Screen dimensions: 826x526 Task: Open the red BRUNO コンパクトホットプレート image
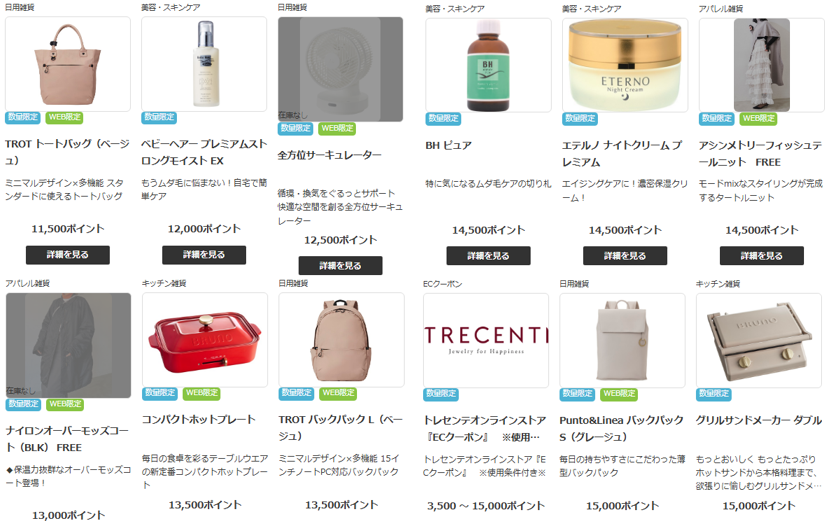click(x=205, y=340)
